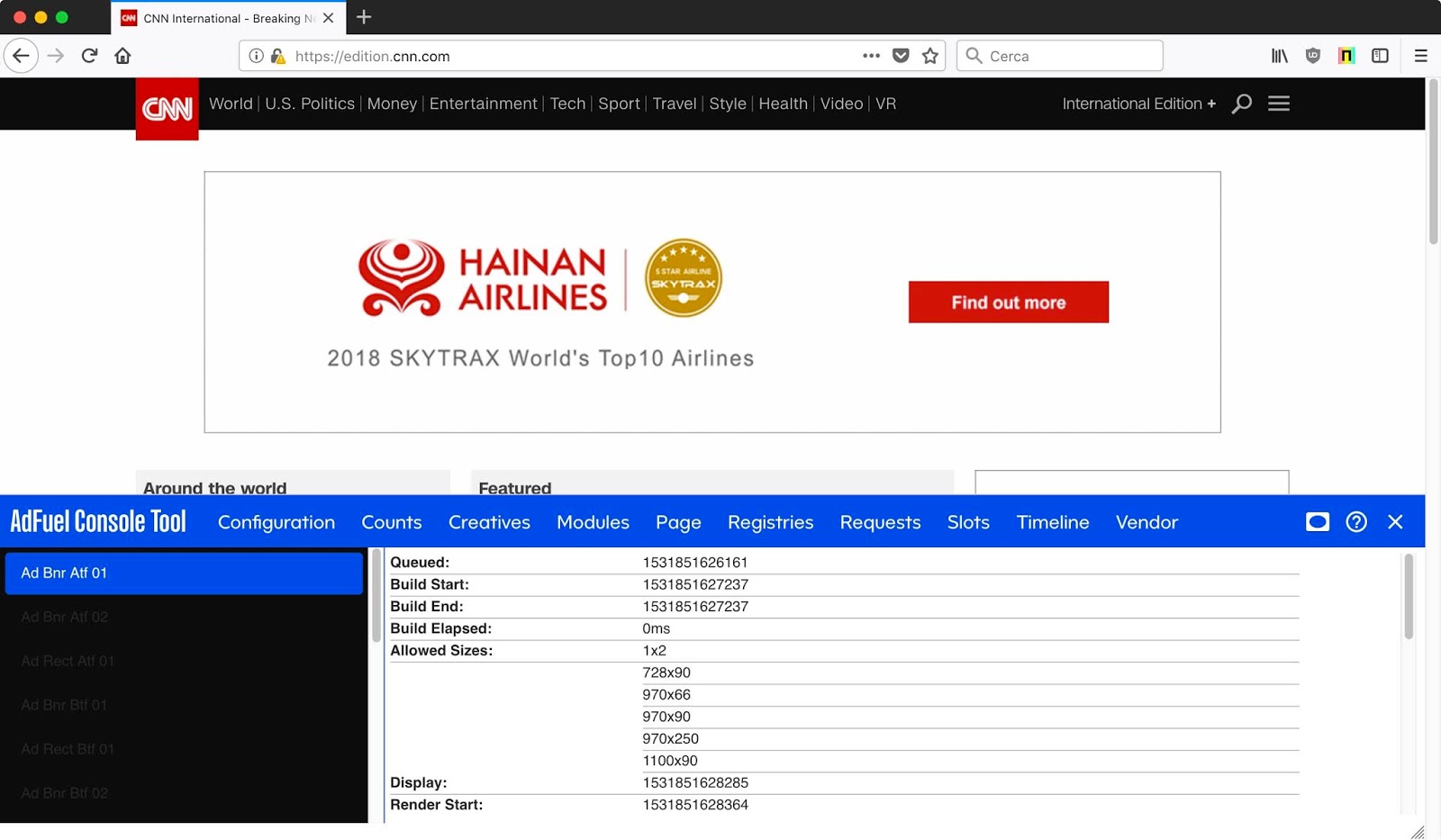This screenshot has width=1441, height=840.
Task: Bookmark this page with the star
Action: [930, 56]
